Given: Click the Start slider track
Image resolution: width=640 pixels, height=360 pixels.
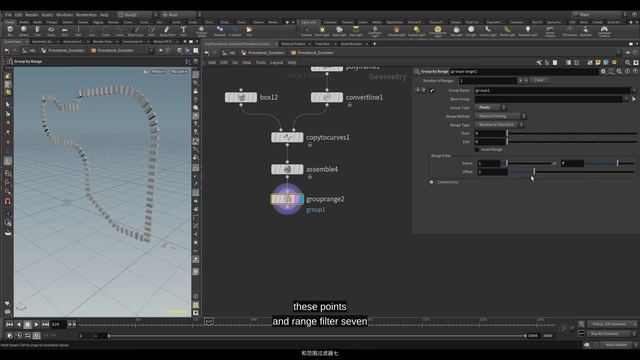Looking at the screenshot, I should (572, 133).
